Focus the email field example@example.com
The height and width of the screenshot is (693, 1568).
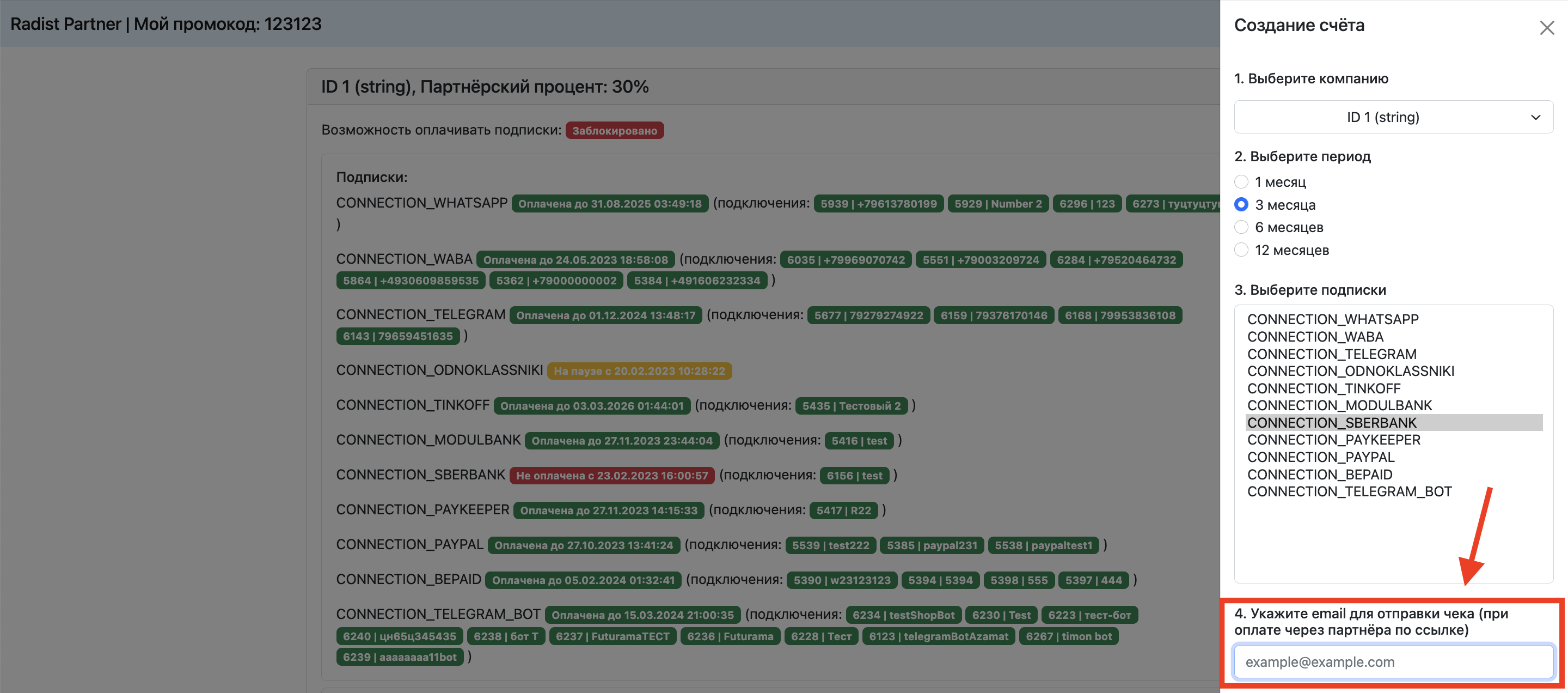point(1393,661)
